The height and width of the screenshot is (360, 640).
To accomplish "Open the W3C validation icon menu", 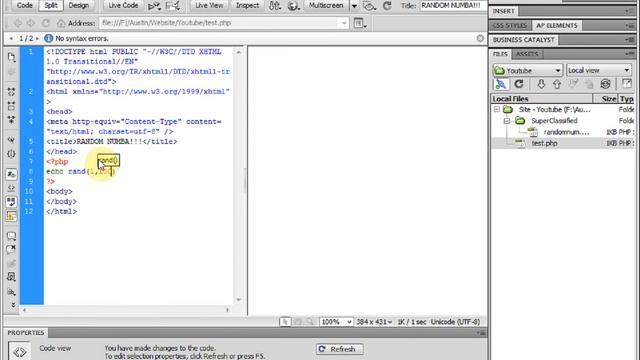I will tap(173, 6).
